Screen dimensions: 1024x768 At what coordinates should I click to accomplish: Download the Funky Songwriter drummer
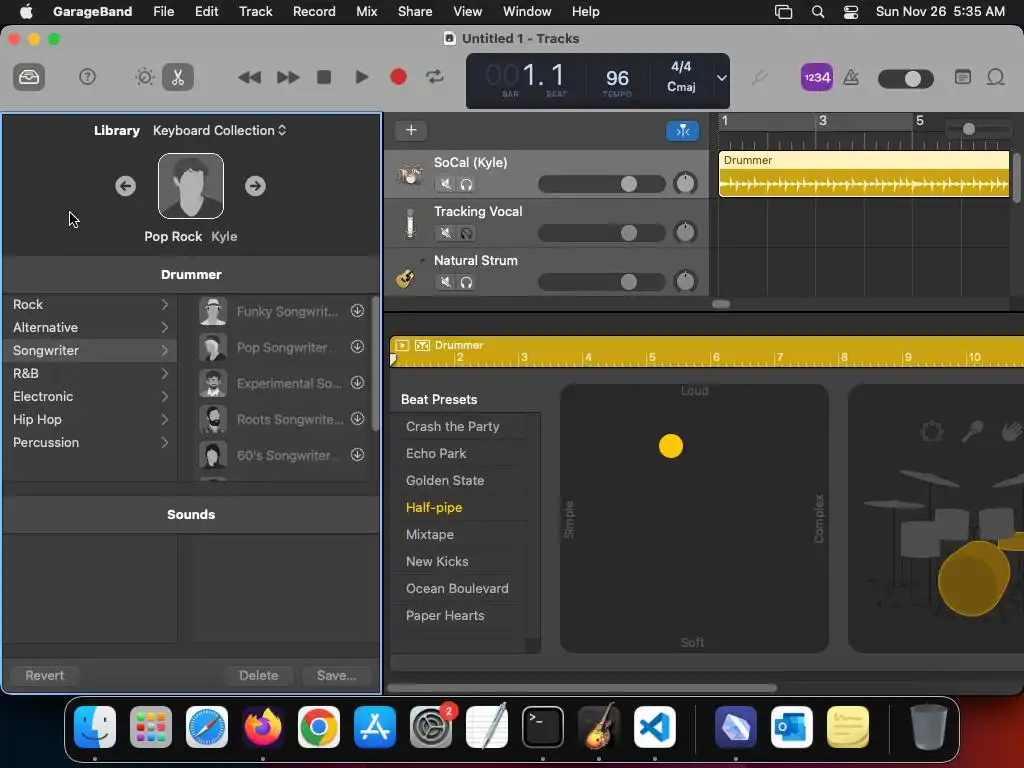point(357,311)
